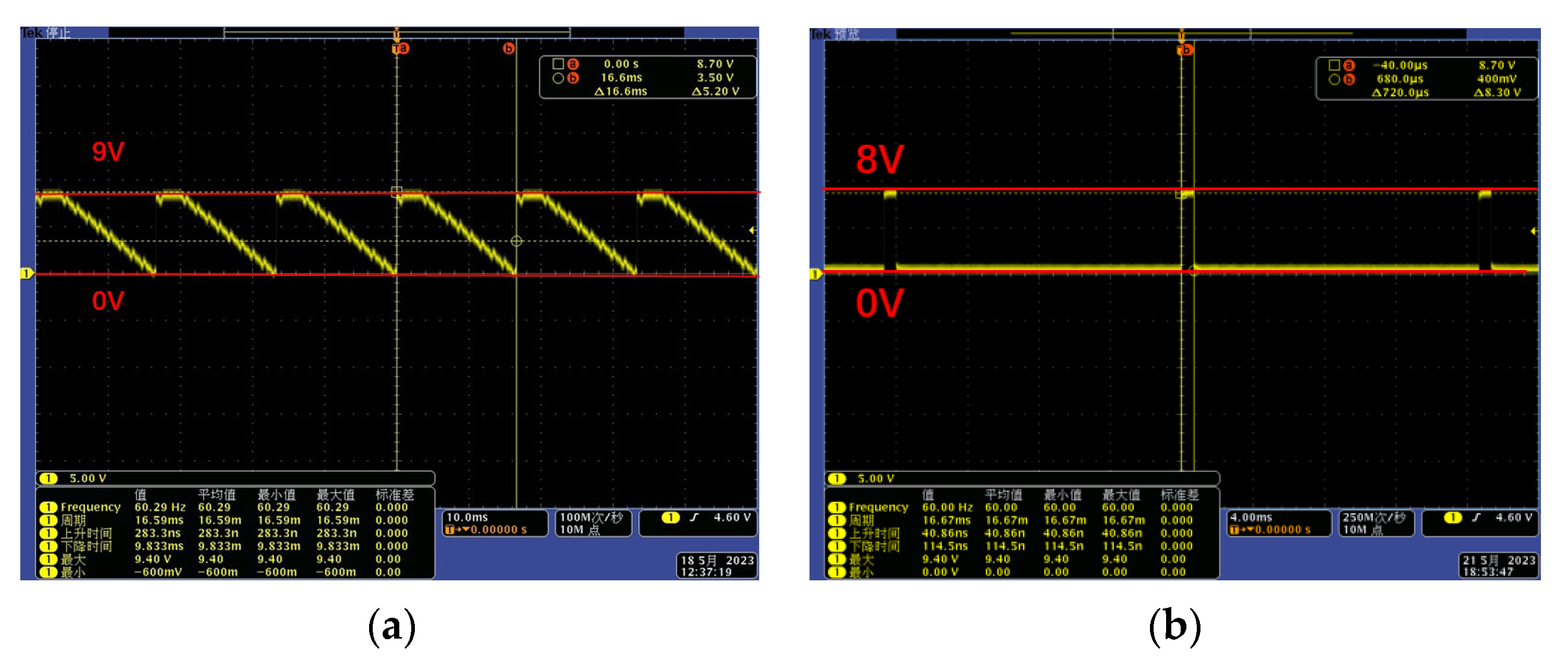
Task: Click trigger level arrow on right scope's edge
Action: pyautogui.click(x=1533, y=231)
